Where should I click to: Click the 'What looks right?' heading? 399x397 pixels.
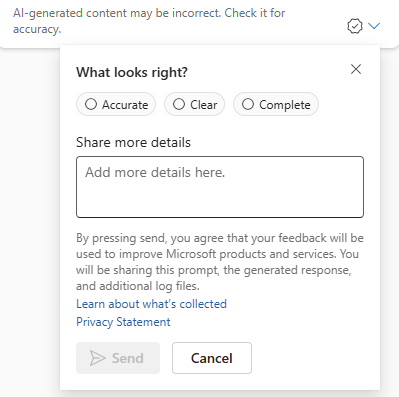132,72
